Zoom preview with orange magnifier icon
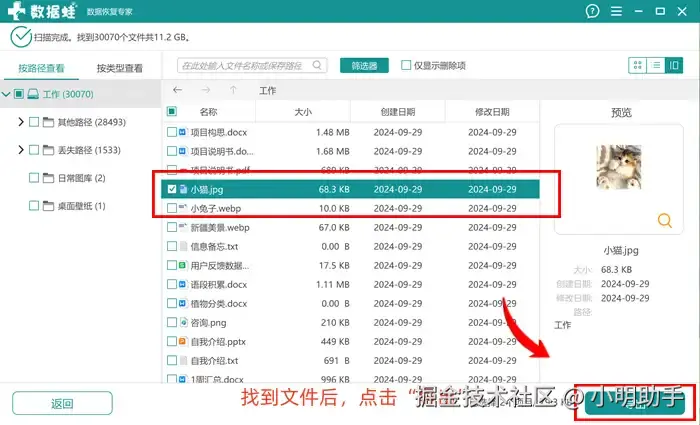The height and width of the screenshot is (425, 700). coord(665,220)
